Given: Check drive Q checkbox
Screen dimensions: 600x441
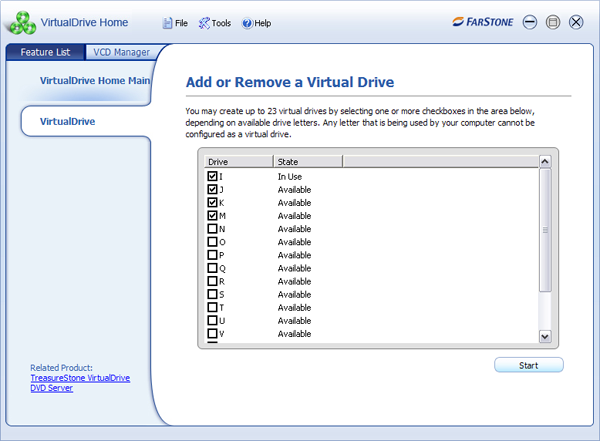Looking at the screenshot, I should [x=212, y=268].
